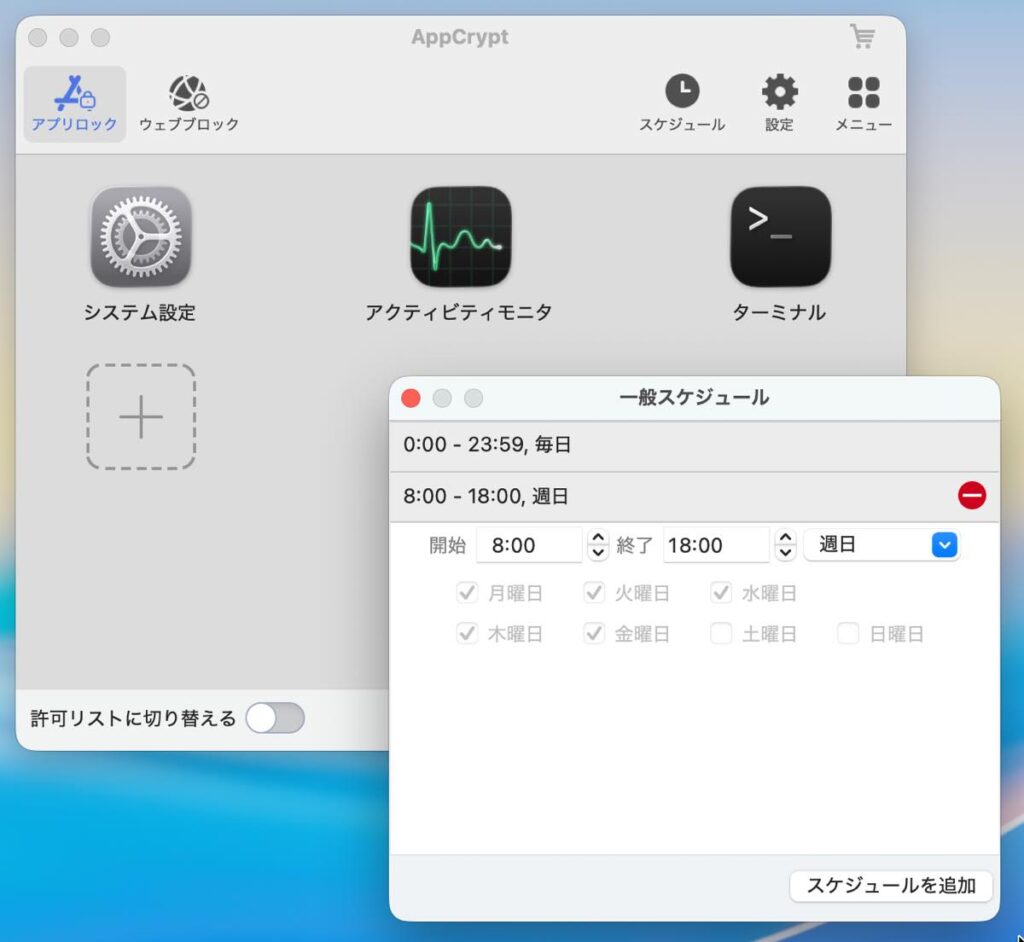Select the システム設定 app icon
1024x942 pixels.
click(140, 237)
